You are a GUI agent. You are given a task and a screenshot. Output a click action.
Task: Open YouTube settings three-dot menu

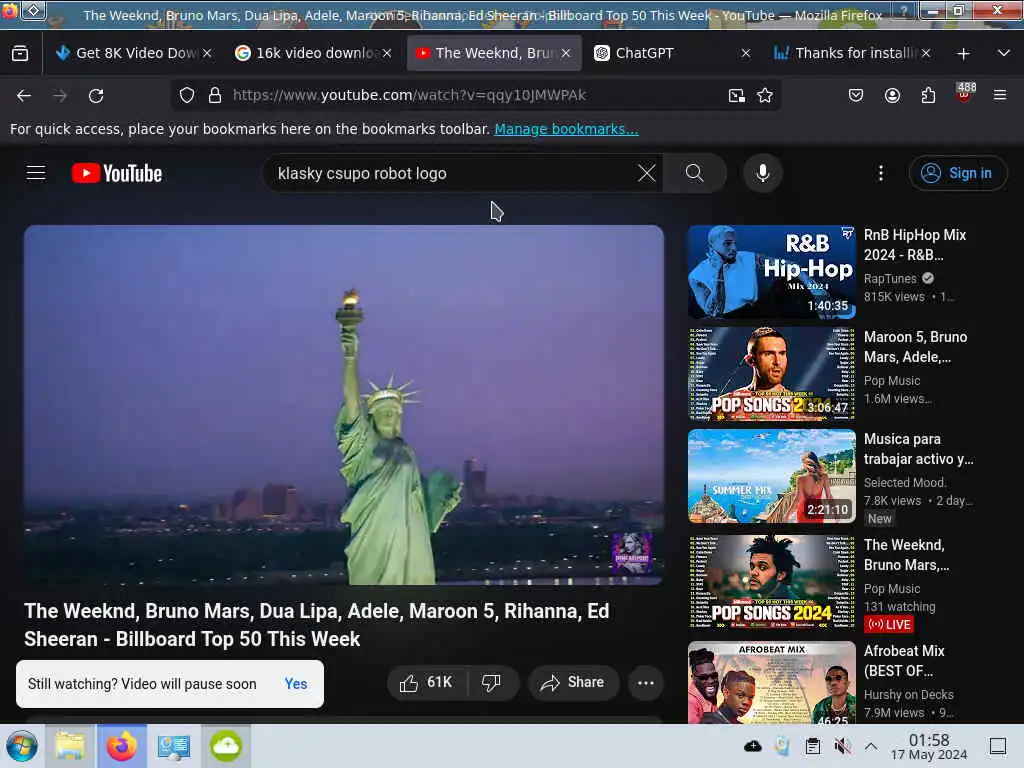[x=881, y=173]
